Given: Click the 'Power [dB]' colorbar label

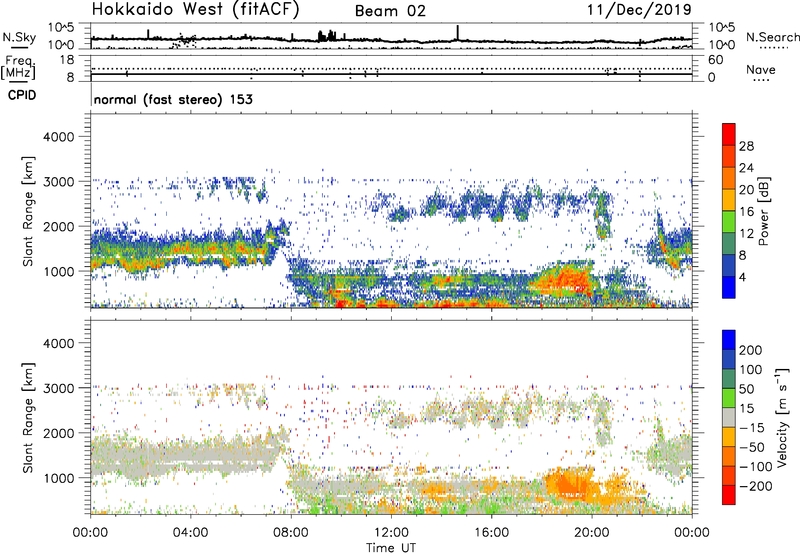Looking at the screenshot, I should (x=764, y=211).
